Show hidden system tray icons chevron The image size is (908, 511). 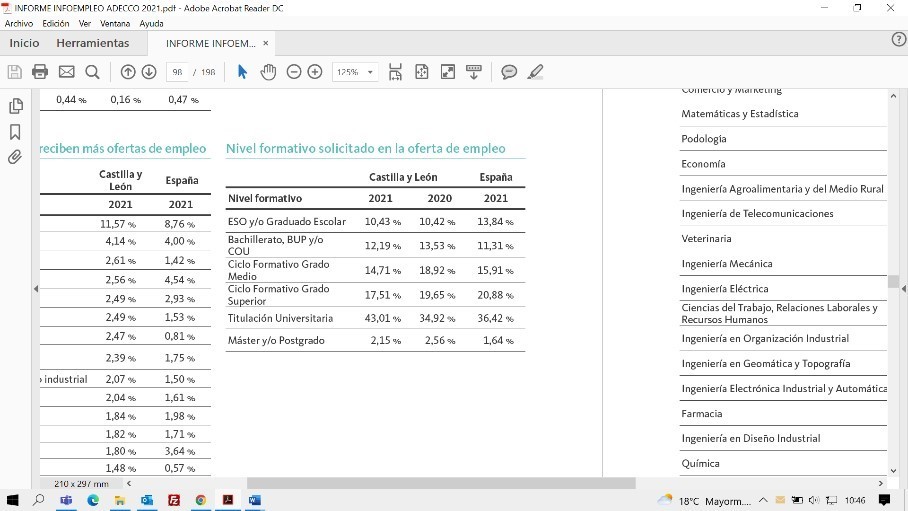coord(763,500)
